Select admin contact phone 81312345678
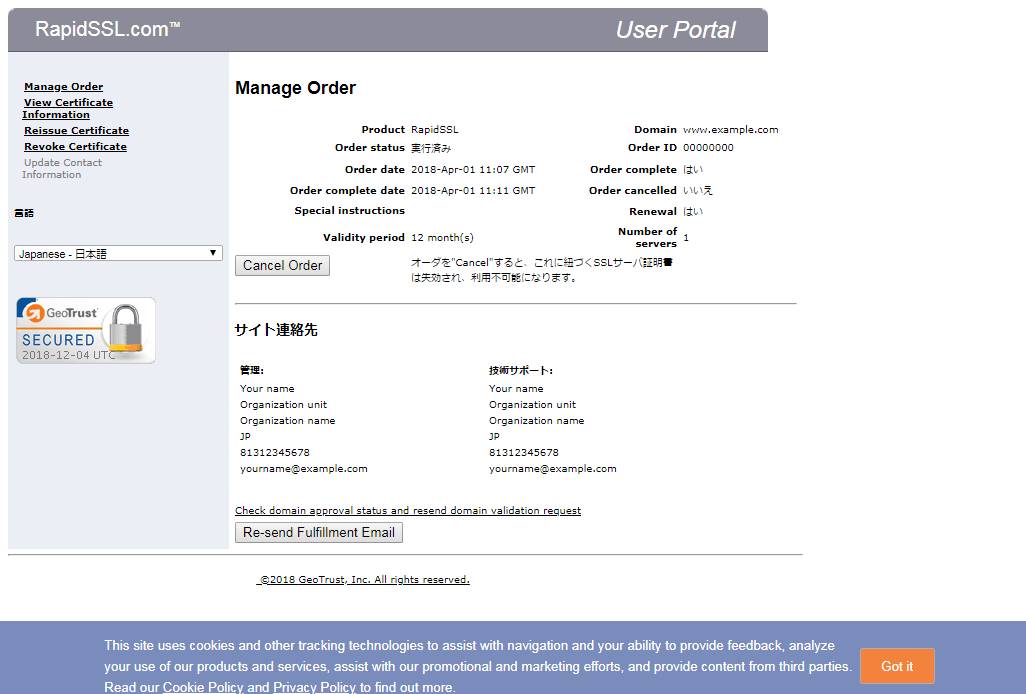This screenshot has width=1026, height=694. (x=275, y=453)
